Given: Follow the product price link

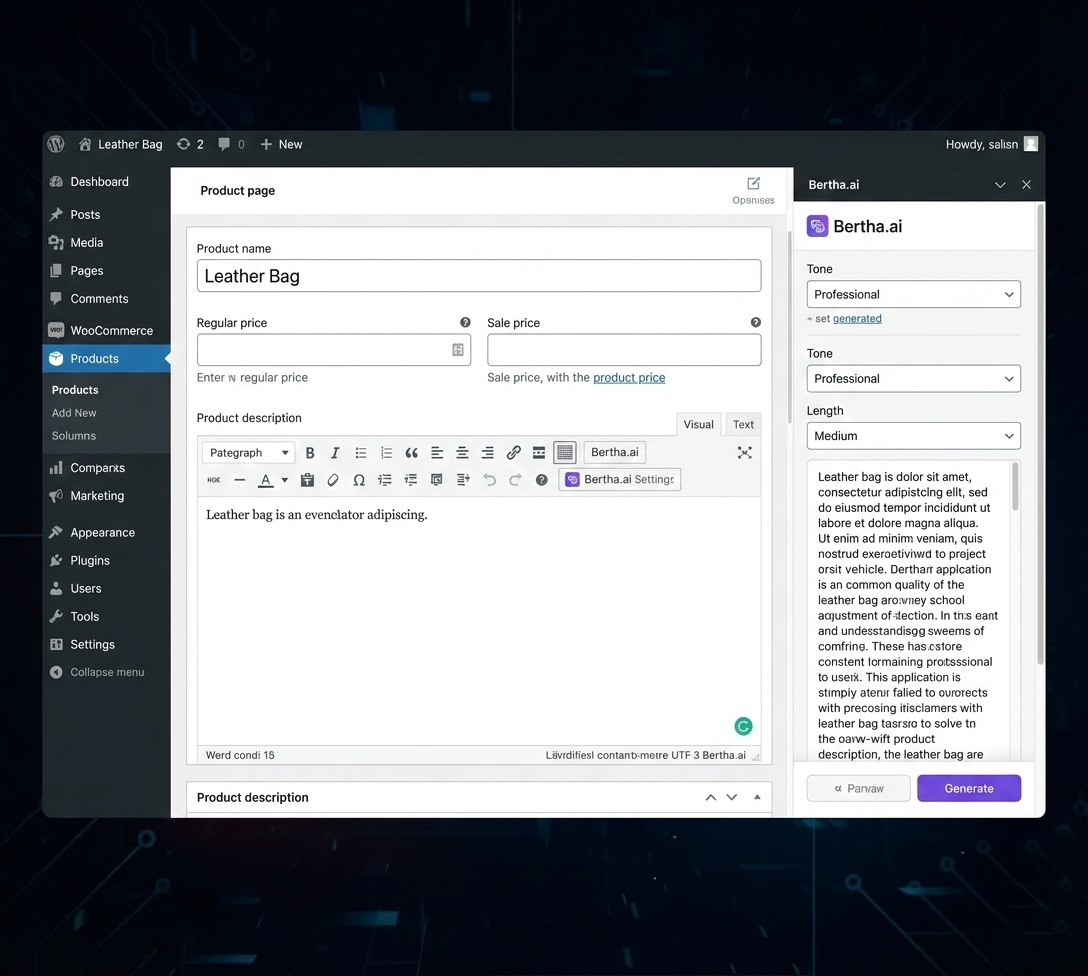Looking at the screenshot, I should pos(629,378).
